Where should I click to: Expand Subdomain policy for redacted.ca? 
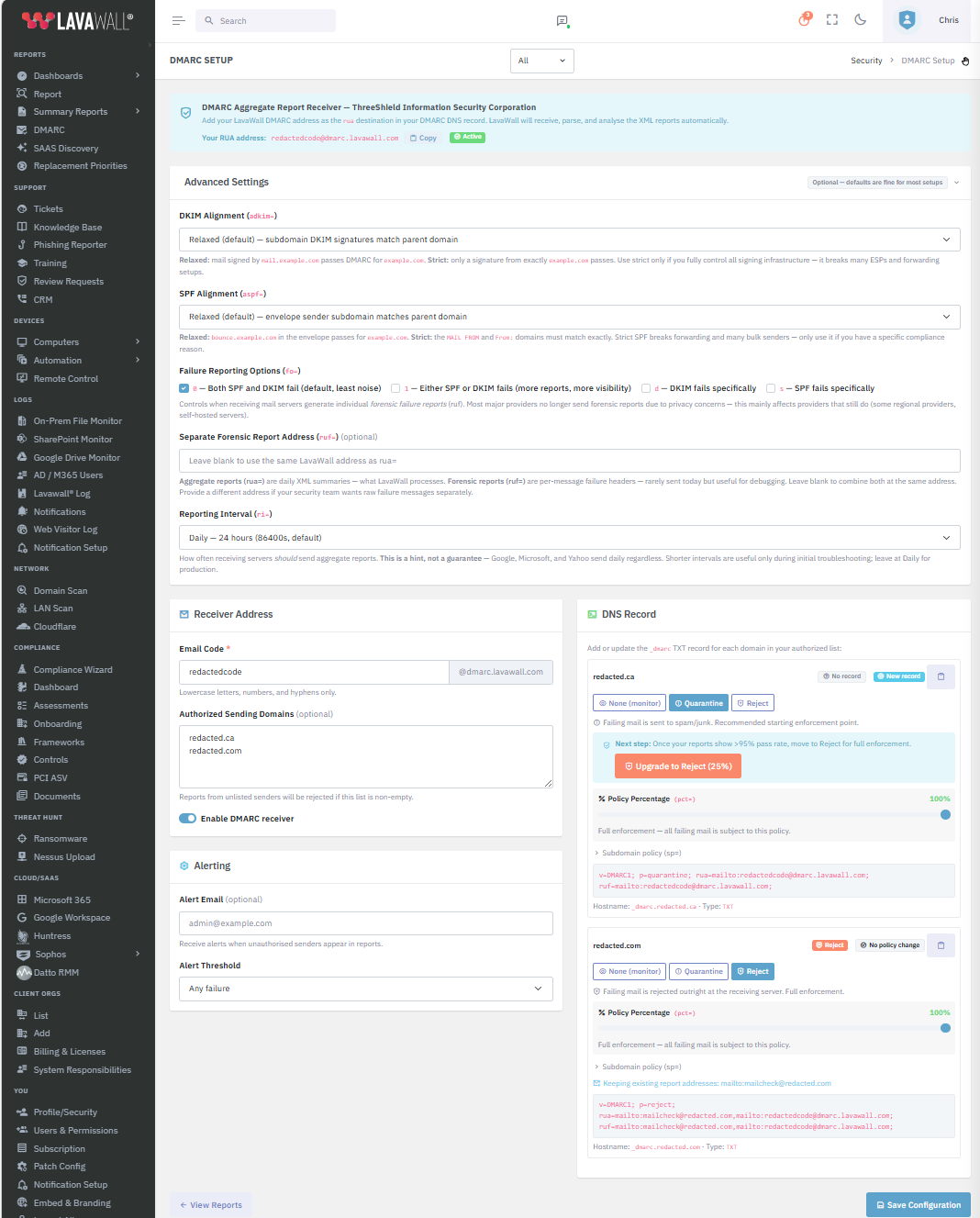coord(639,853)
